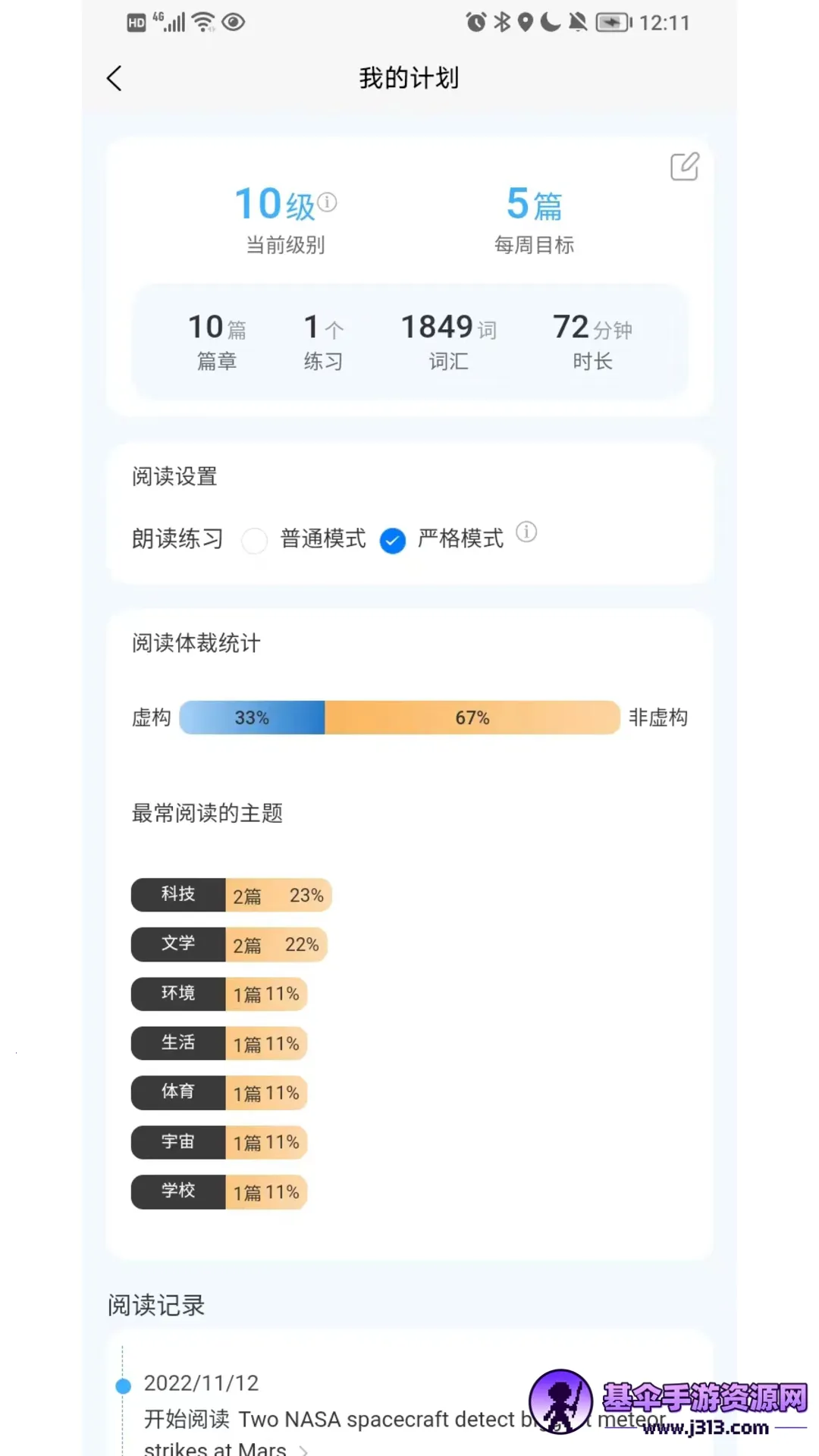
Task: Select the strict mode radio button
Action: 392,541
